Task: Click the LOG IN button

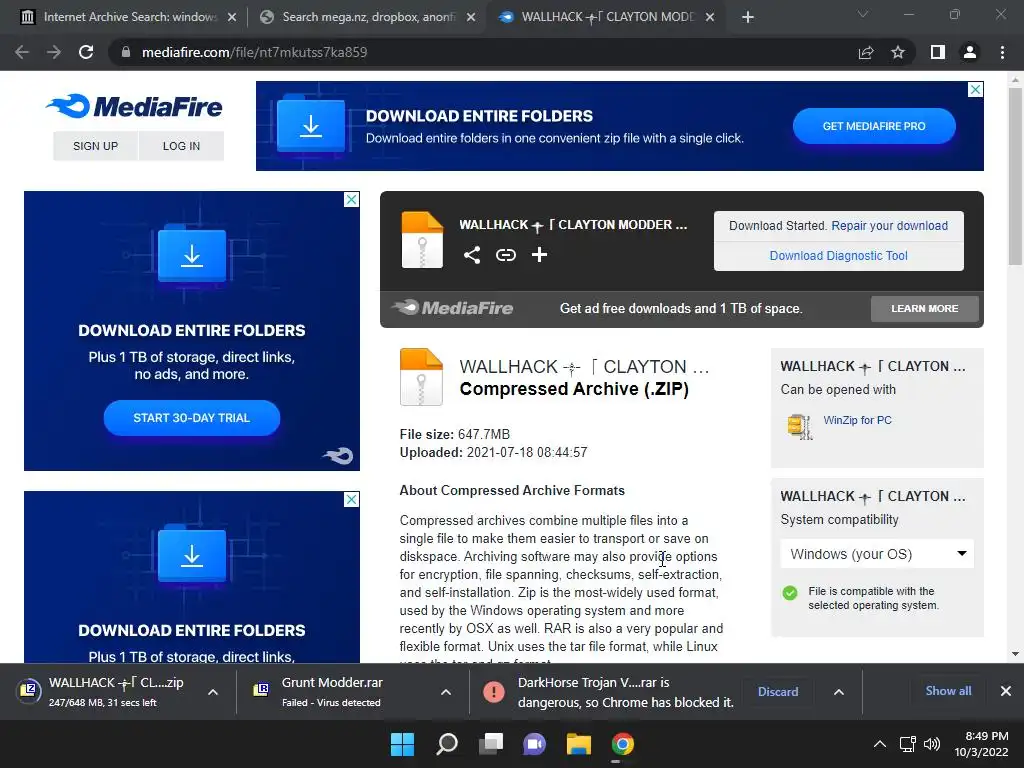Action: pos(181,146)
